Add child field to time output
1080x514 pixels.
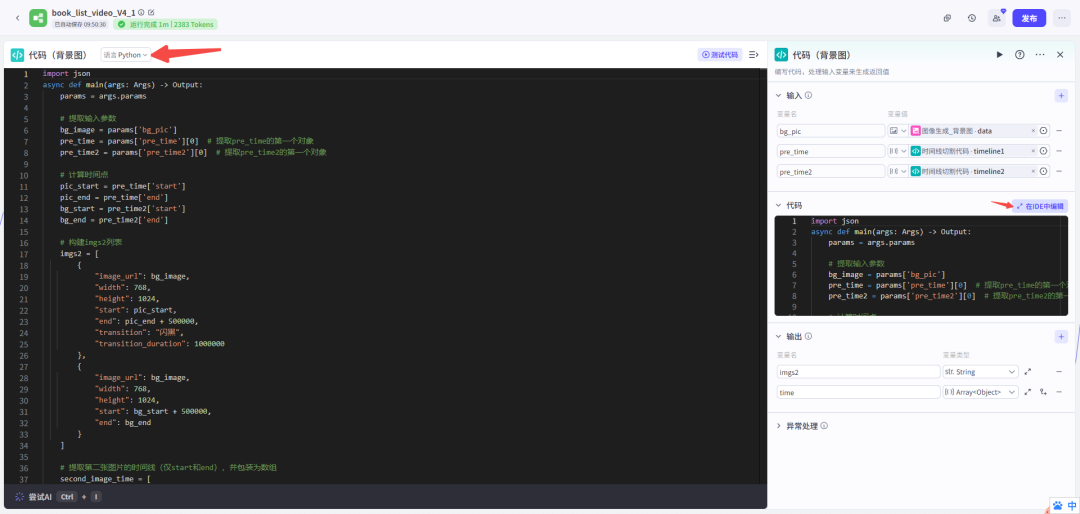pyautogui.click(x=1043, y=391)
